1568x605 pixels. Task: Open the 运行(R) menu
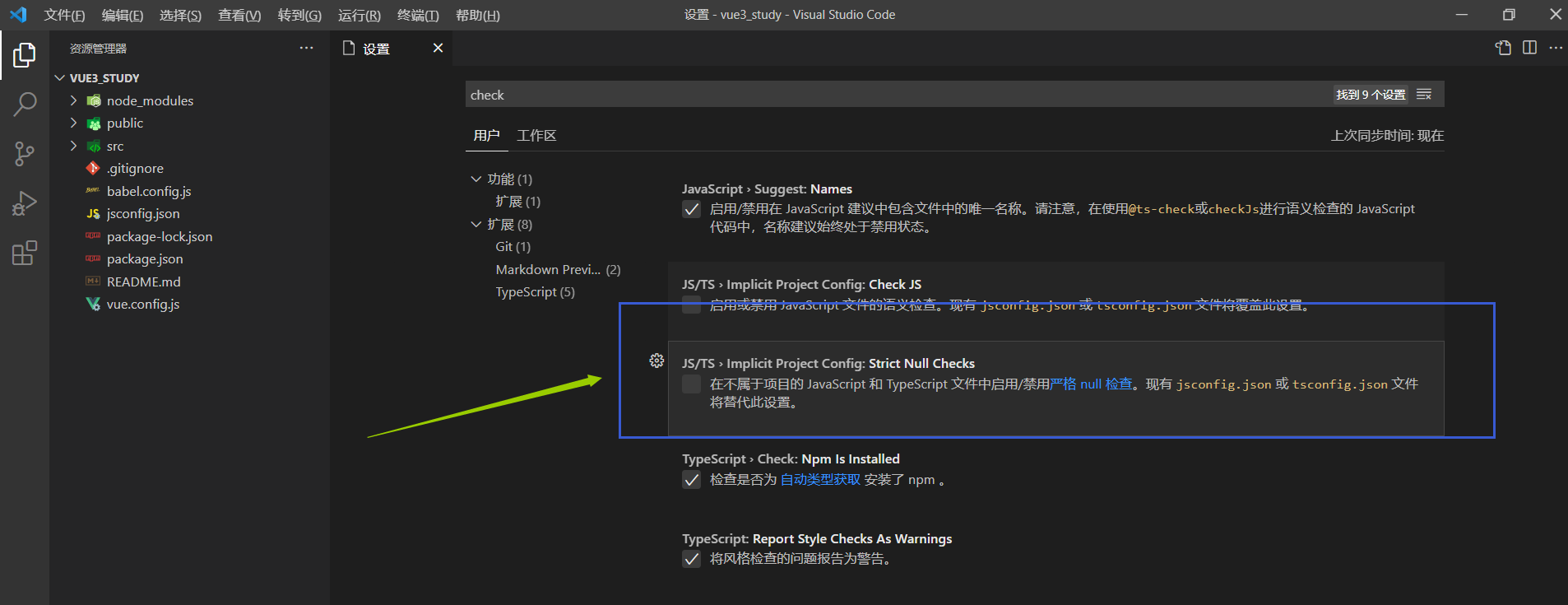360,15
